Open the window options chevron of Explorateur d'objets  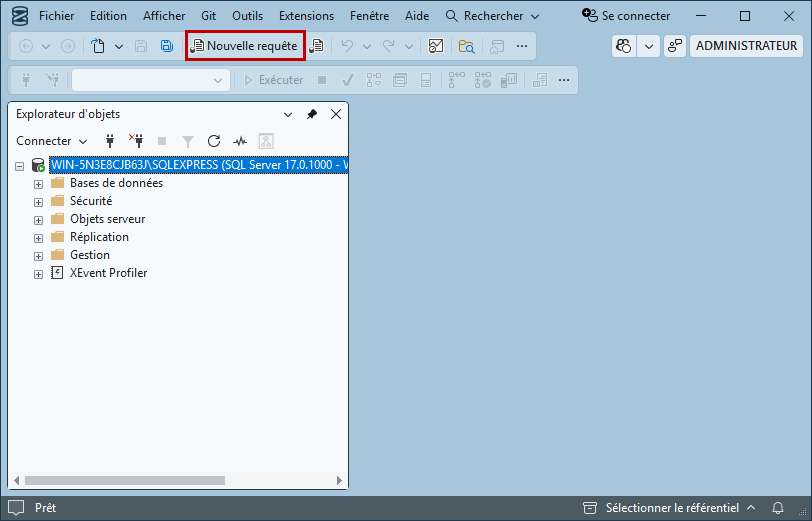point(288,114)
